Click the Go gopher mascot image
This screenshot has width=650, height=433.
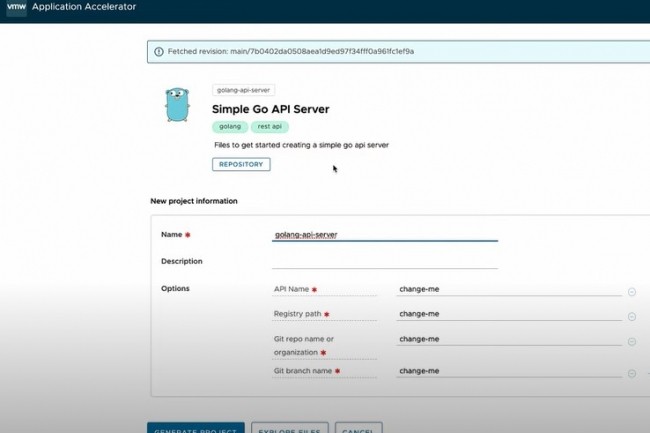pyautogui.click(x=177, y=104)
